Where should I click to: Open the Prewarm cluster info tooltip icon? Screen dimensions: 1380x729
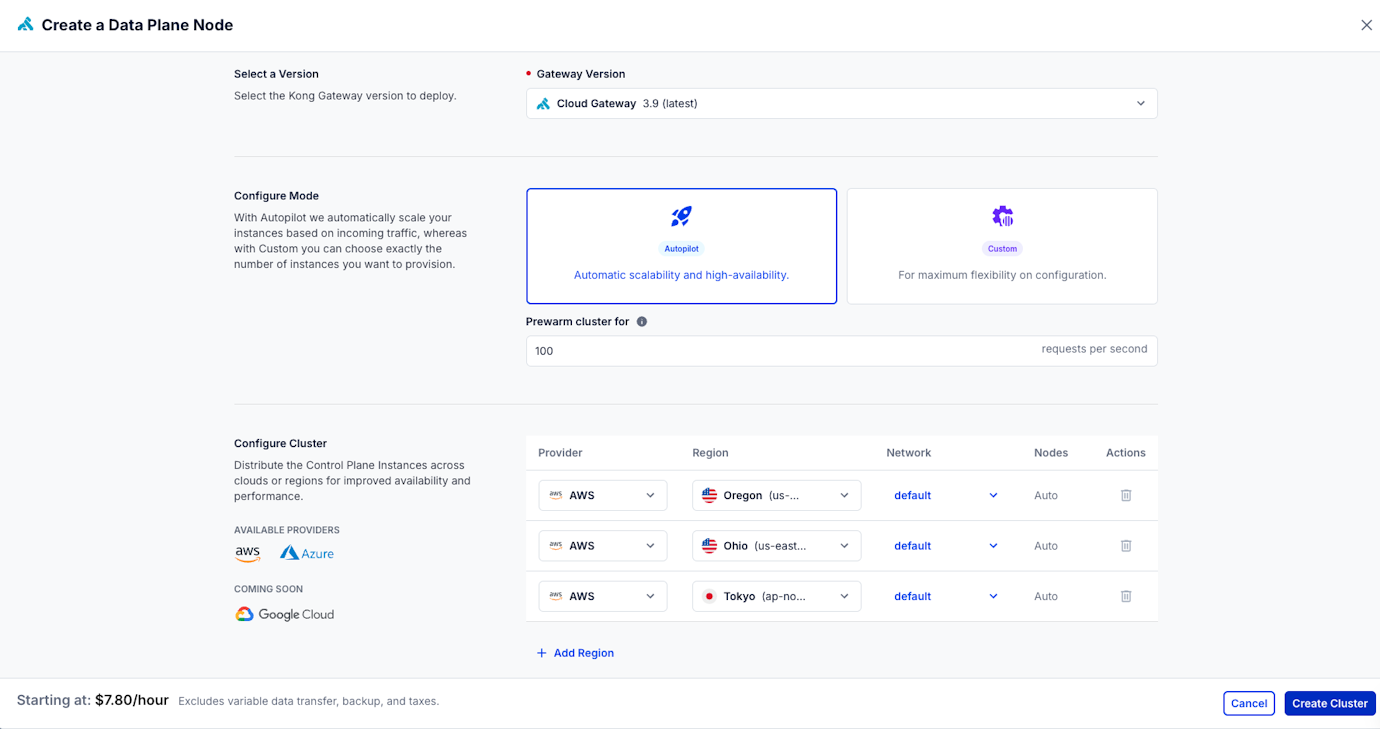(641, 321)
